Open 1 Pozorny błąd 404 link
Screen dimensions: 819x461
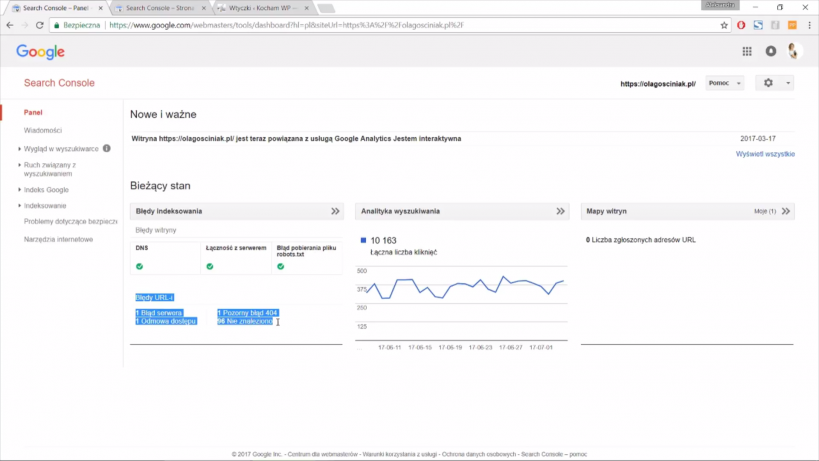tap(247, 313)
